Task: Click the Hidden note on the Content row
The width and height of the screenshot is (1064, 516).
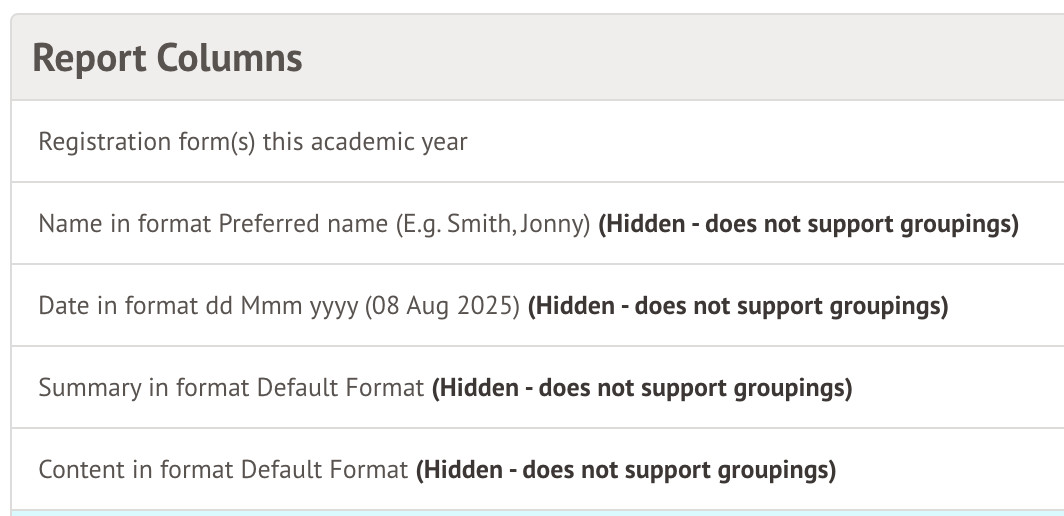Action: pyautogui.click(x=626, y=470)
